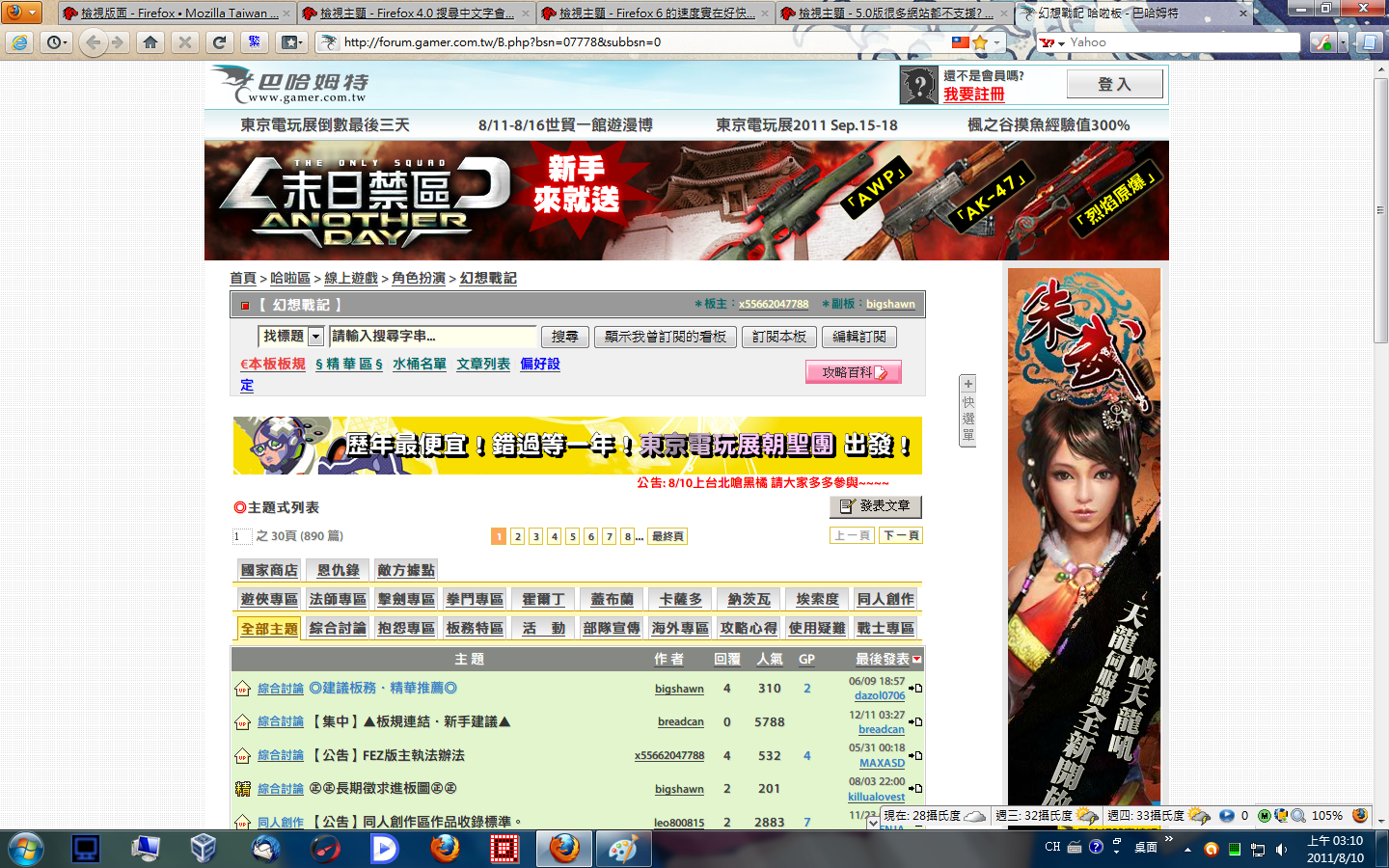Open the Flash block options dropdown arrow
This screenshot has width=1389, height=868.
coord(1342,42)
